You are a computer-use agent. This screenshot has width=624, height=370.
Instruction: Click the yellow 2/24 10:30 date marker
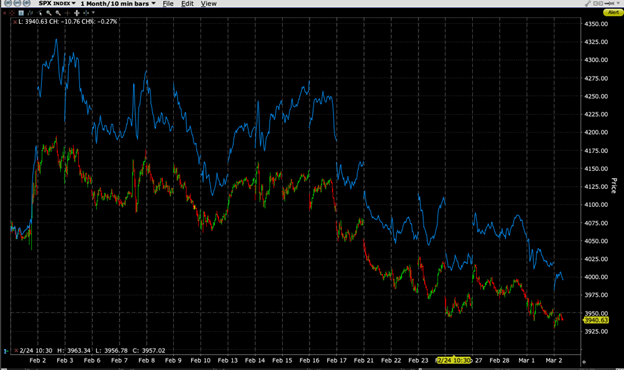(x=454, y=360)
